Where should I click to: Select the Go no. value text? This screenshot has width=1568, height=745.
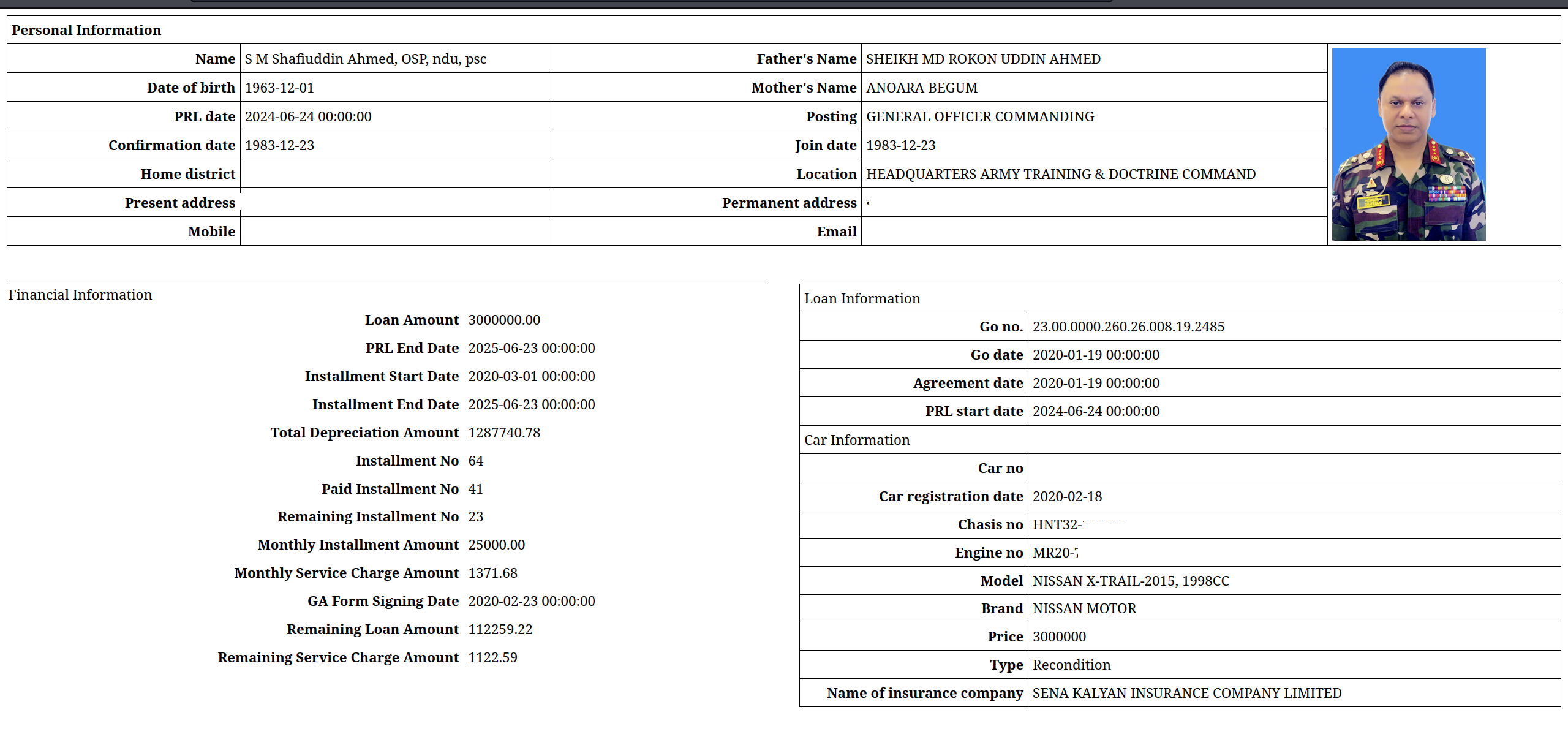coord(1128,327)
